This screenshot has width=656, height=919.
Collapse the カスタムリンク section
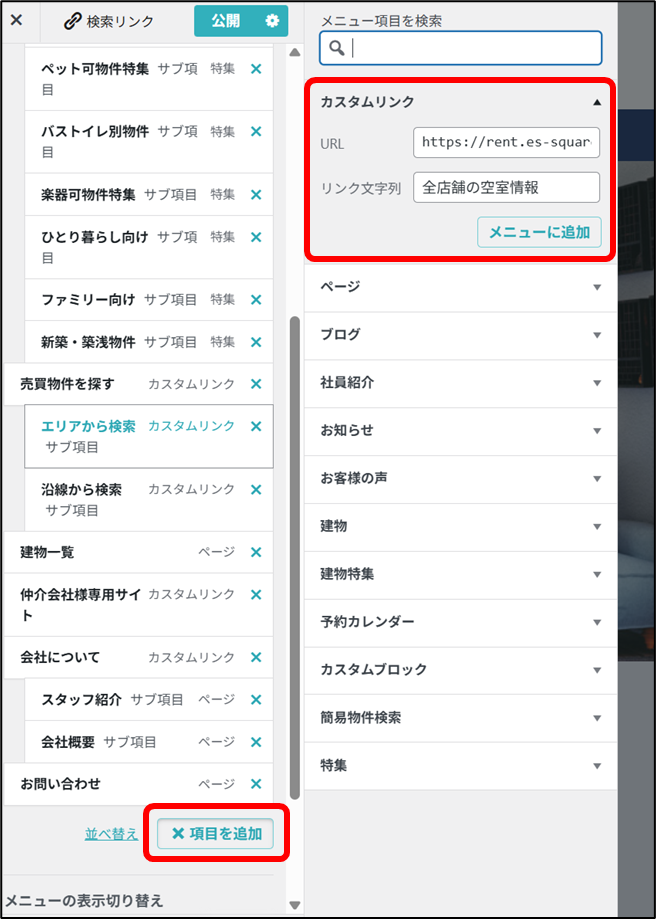(x=597, y=102)
